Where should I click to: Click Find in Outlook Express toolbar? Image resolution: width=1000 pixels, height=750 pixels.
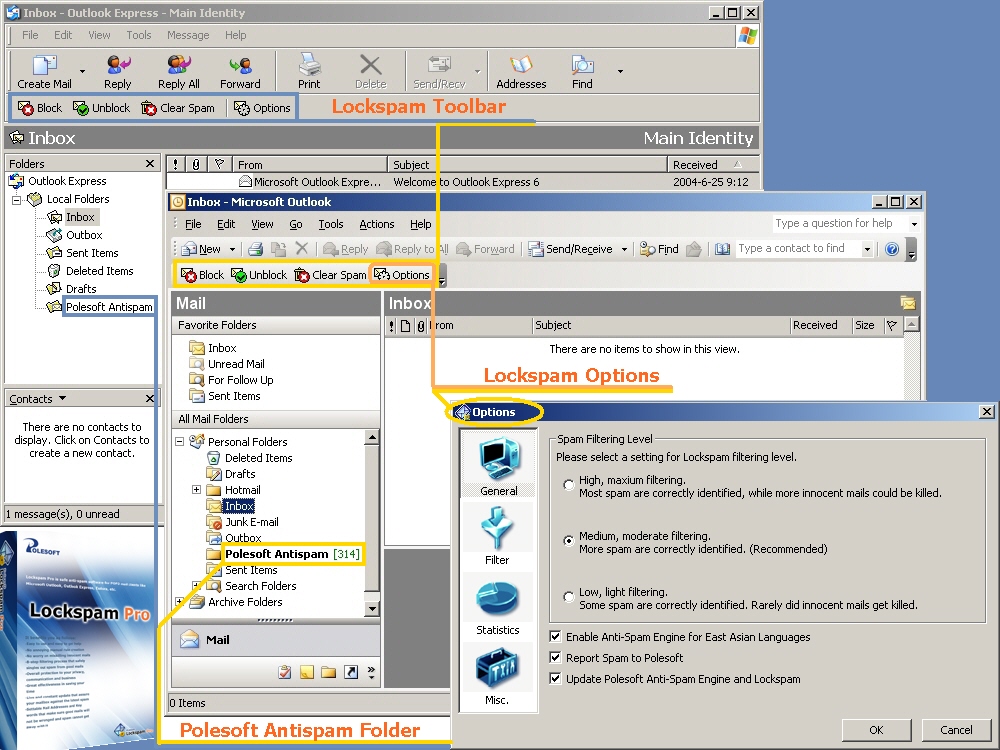coord(582,71)
